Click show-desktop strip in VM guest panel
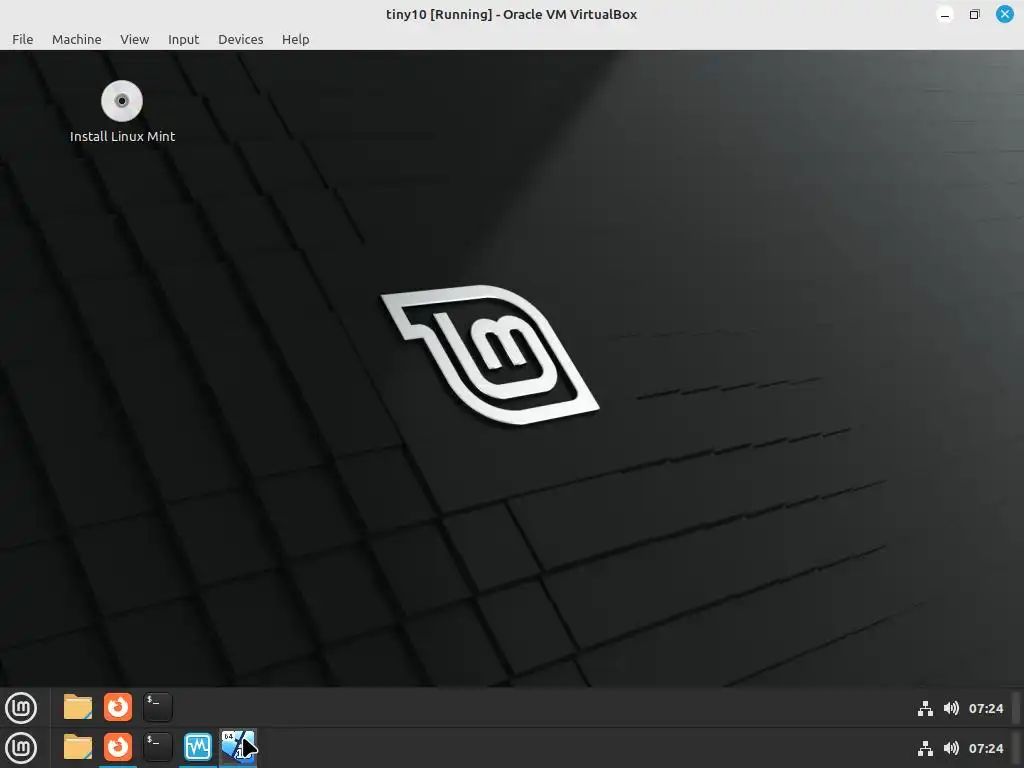Screen dimensions: 1024x768 coord(1016,708)
